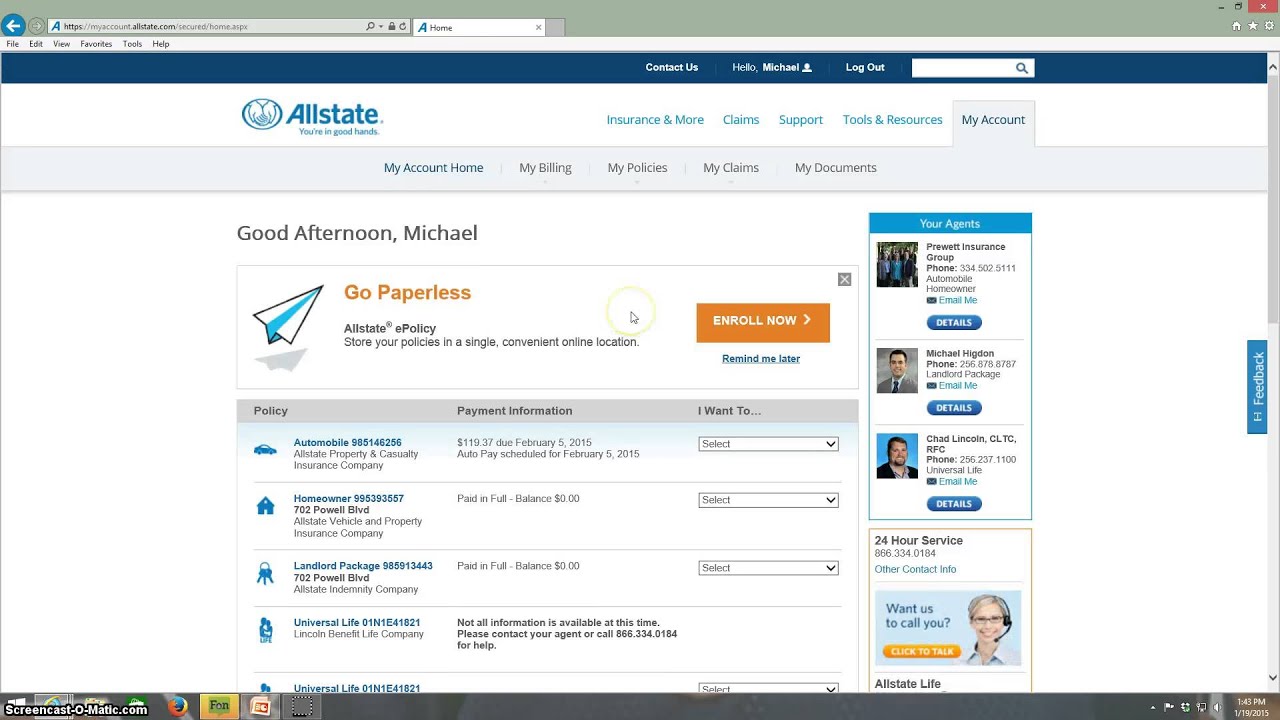Open the My Policies section
Screen dimensions: 1280x720
click(637, 168)
